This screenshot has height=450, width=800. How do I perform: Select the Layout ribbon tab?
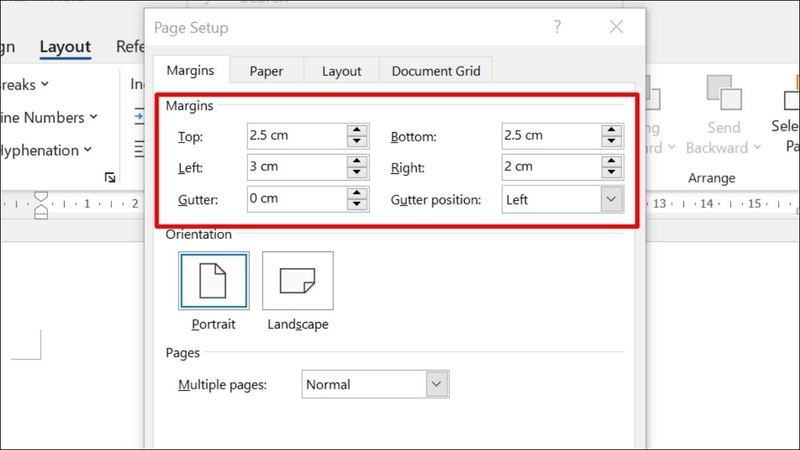65,47
